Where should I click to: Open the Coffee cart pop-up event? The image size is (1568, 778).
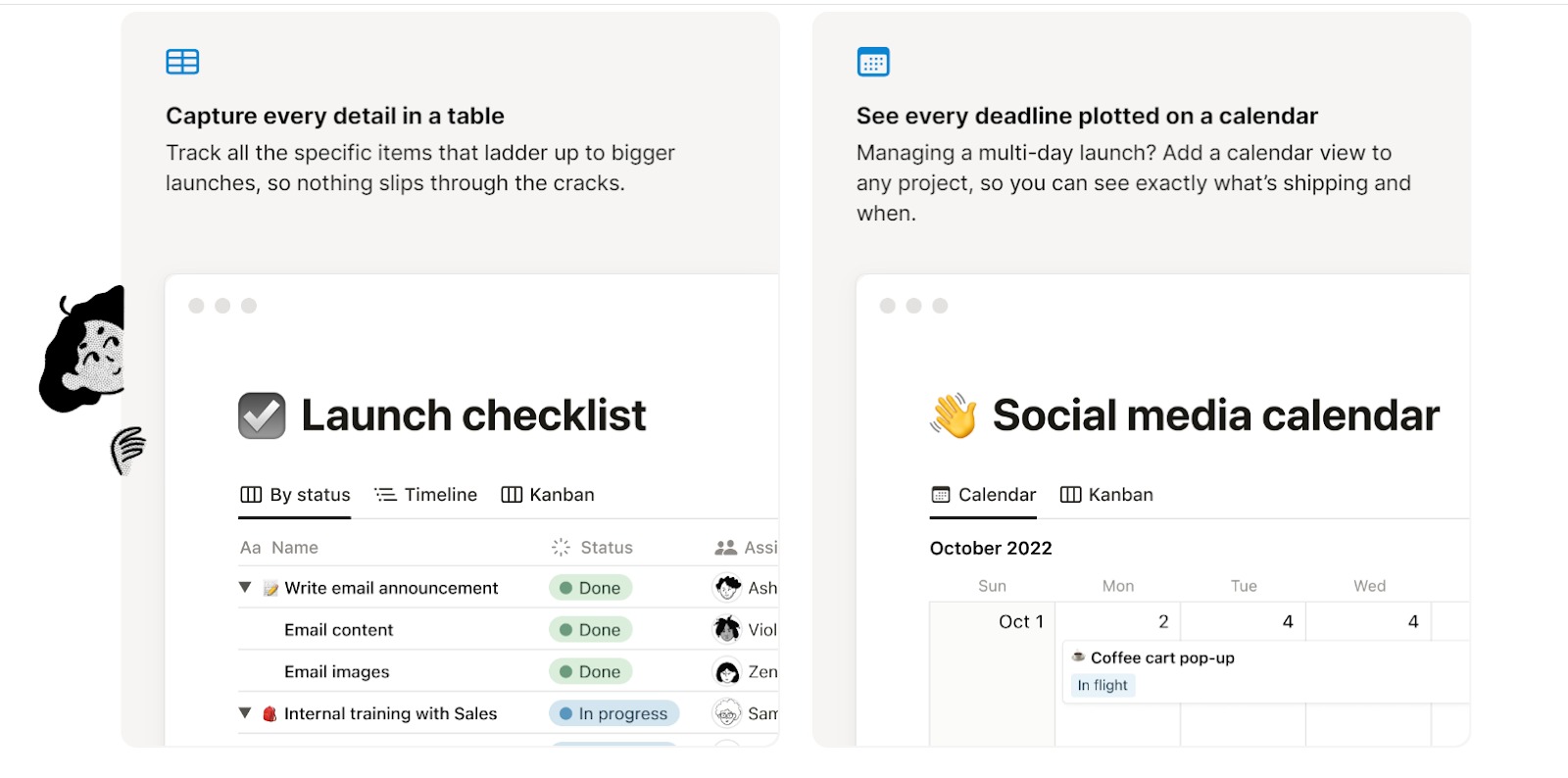pyautogui.click(x=1162, y=658)
